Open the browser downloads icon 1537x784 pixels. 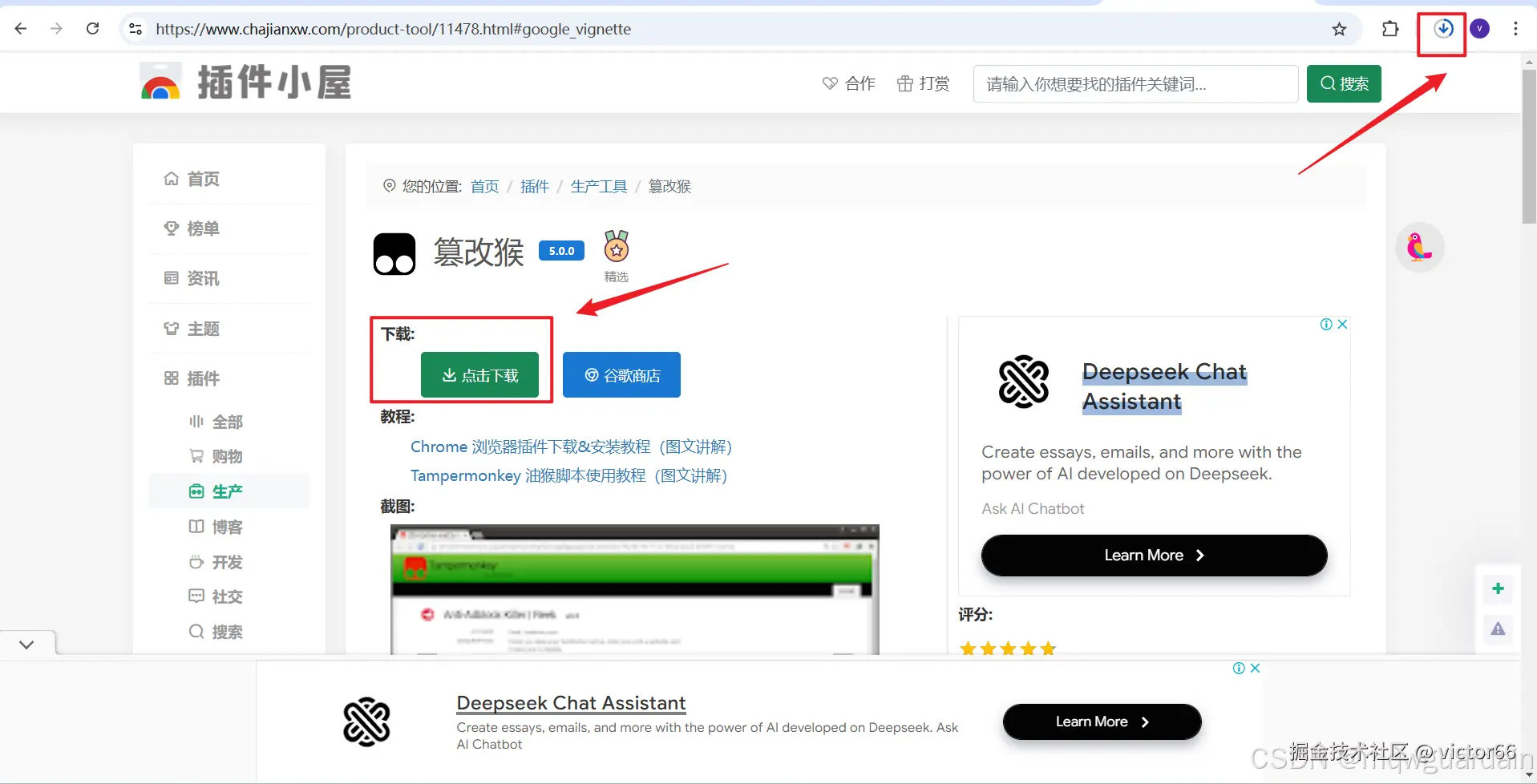(1443, 29)
